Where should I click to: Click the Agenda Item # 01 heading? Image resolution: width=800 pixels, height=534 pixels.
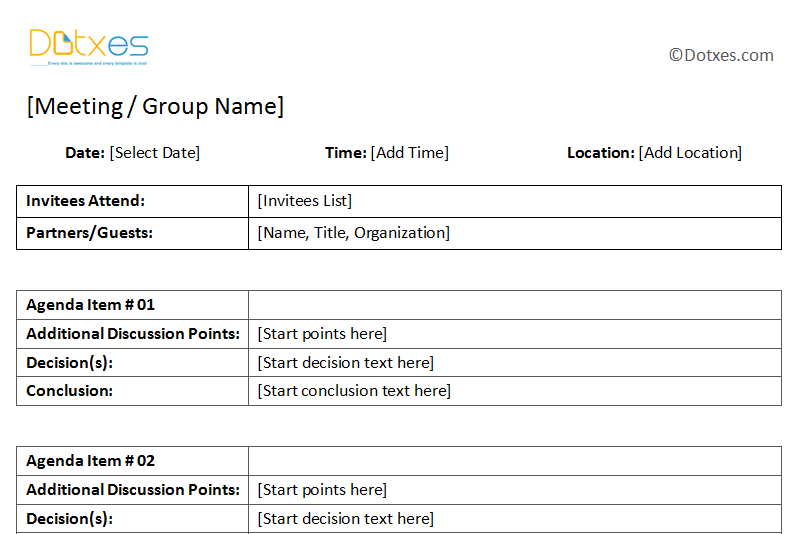[x=90, y=305]
